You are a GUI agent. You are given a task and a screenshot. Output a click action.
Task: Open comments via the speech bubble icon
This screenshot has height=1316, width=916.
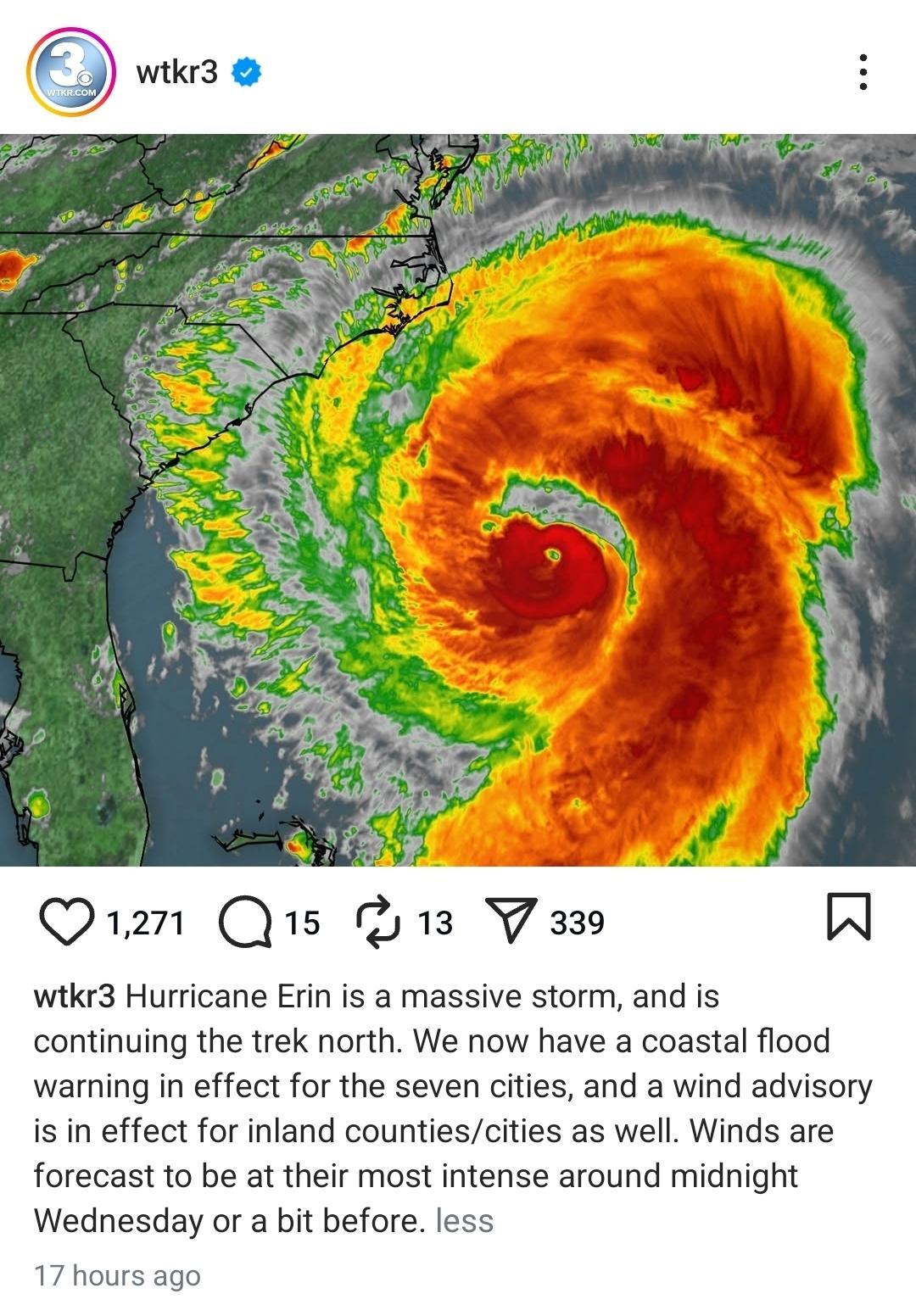pos(245,923)
